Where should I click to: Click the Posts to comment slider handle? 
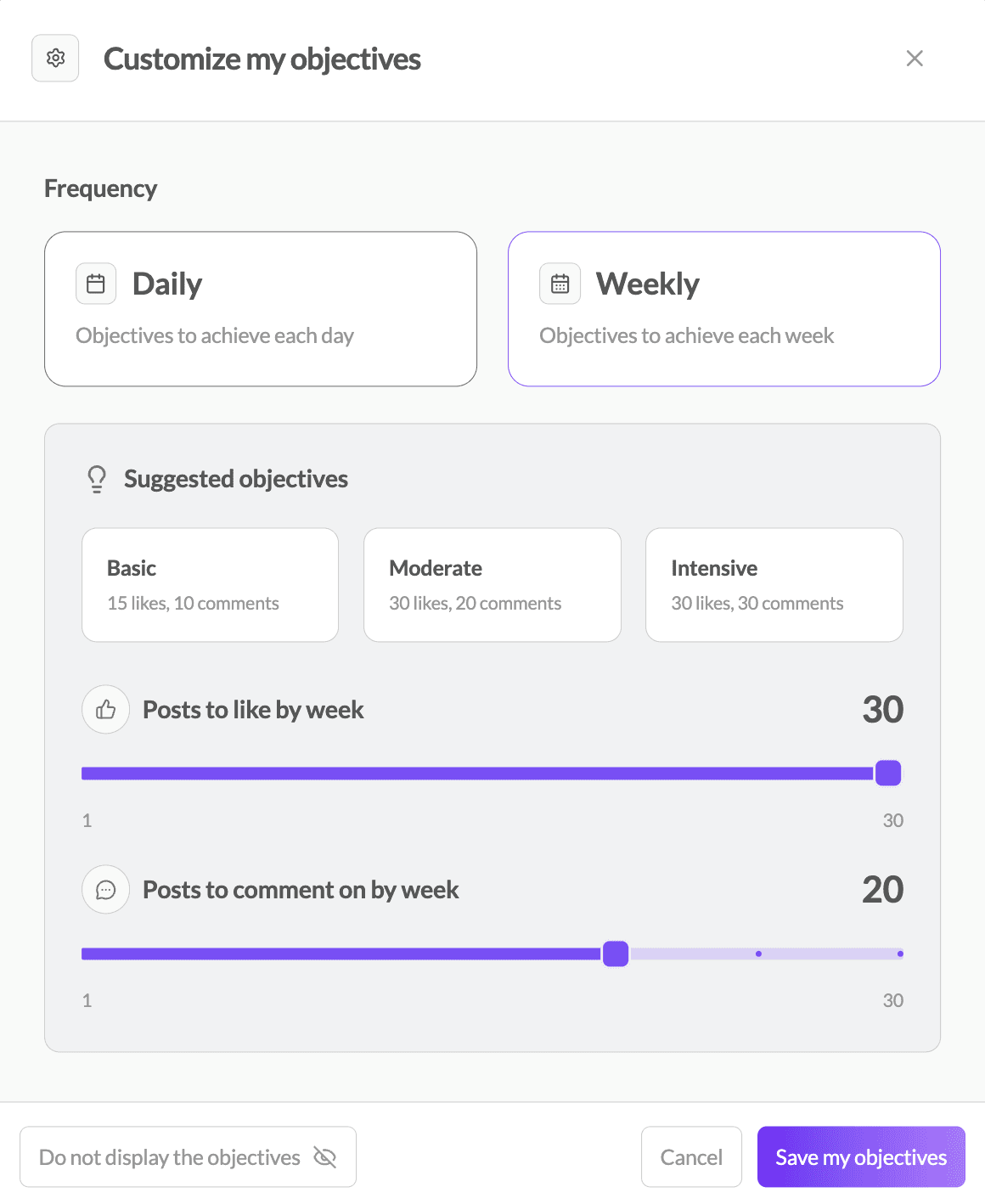point(616,954)
